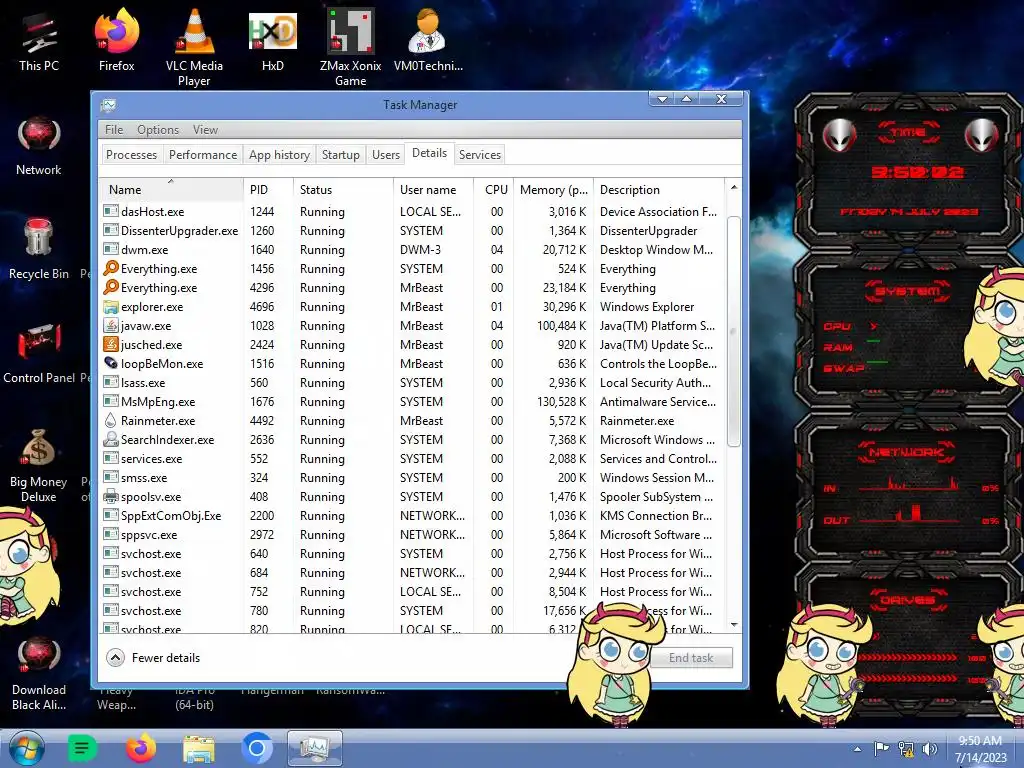Open the This PC desktop icon

(x=39, y=40)
